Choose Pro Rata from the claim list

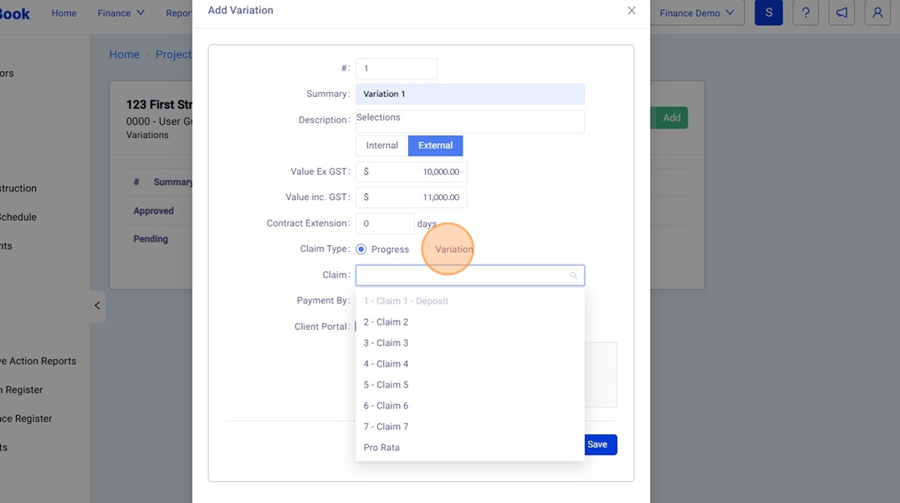382,448
